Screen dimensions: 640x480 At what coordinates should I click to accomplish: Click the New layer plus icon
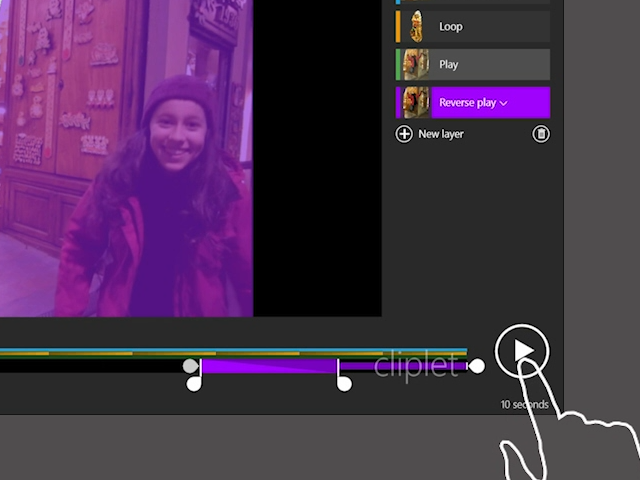click(x=404, y=134)
